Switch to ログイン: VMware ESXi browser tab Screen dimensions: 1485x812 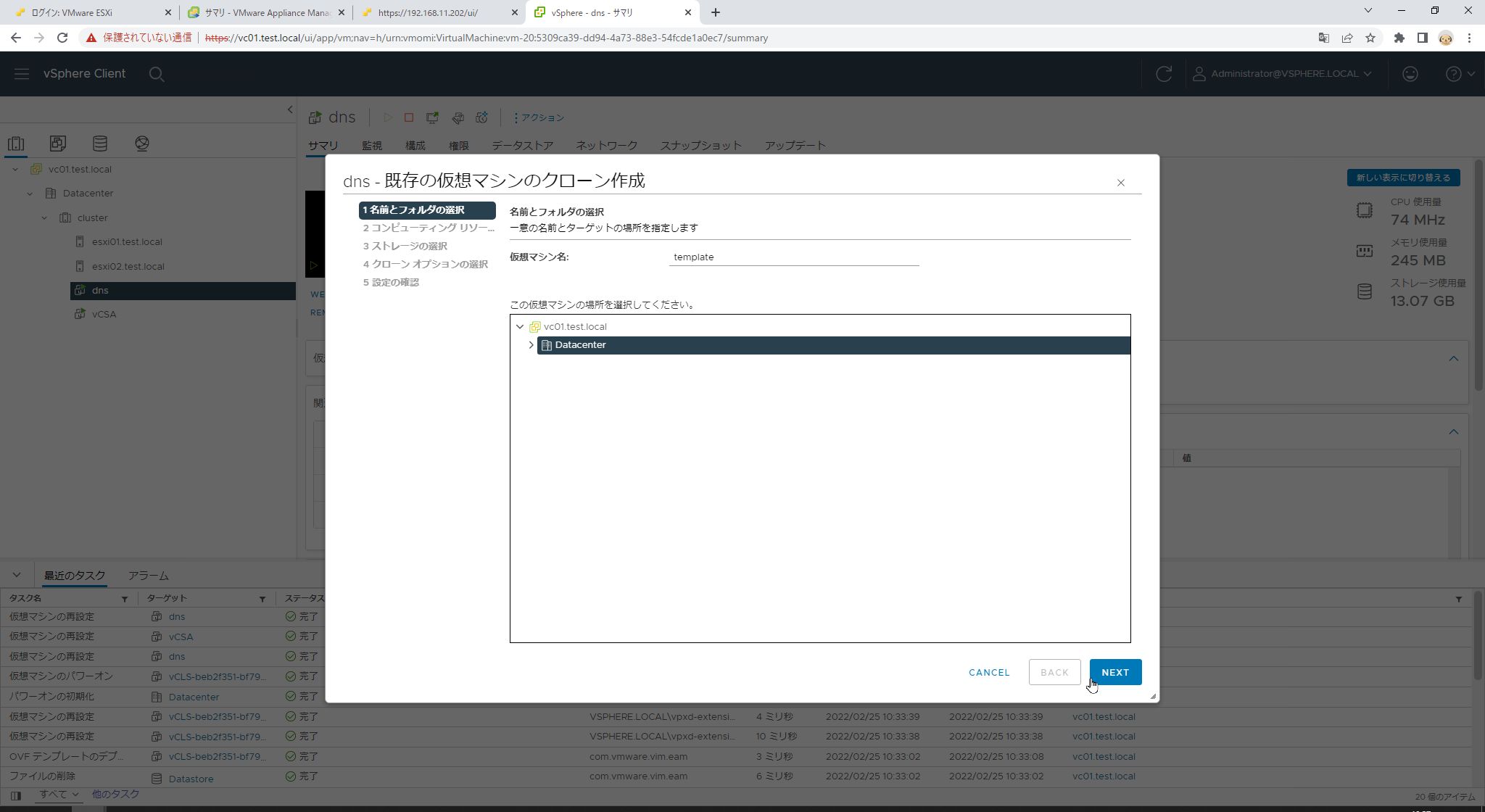point(93,12)
